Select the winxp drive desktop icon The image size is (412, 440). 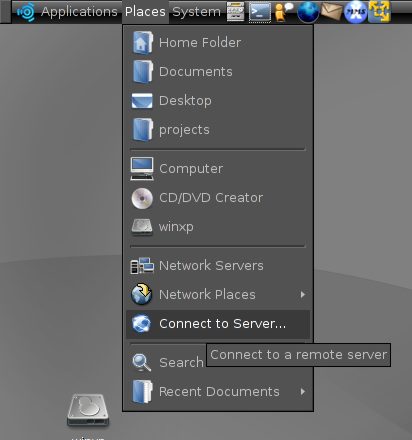88,411
